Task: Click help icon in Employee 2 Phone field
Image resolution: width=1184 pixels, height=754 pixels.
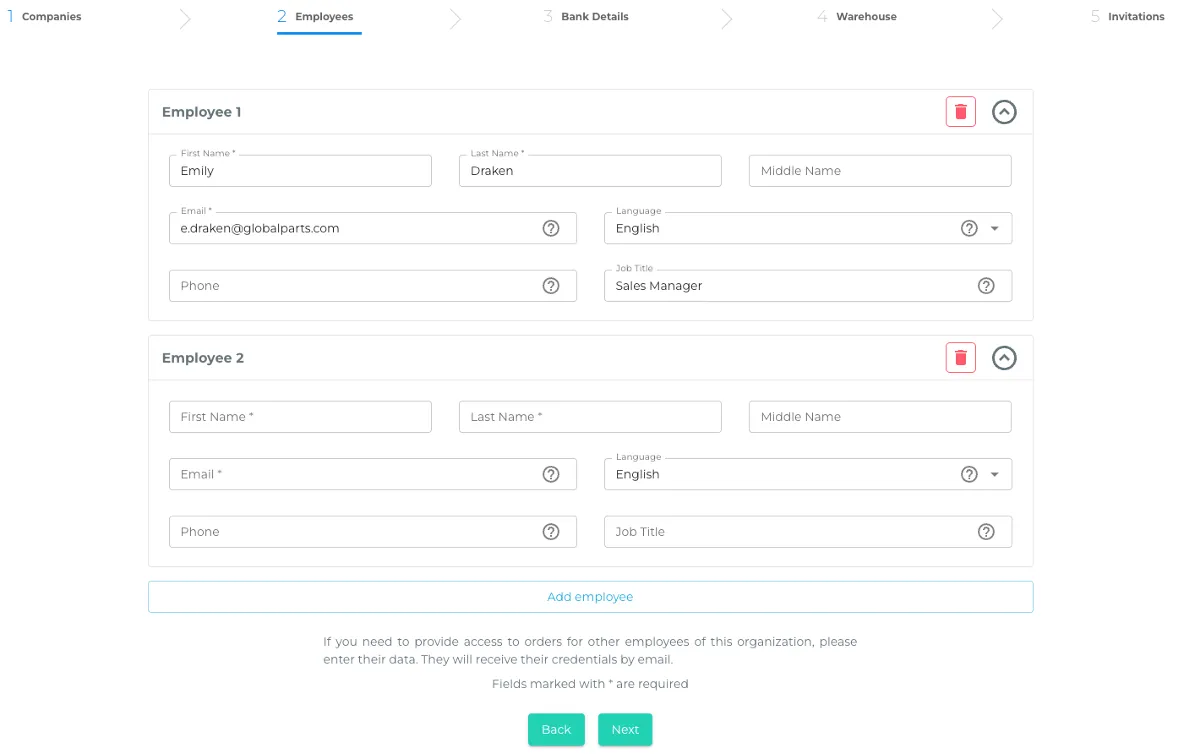Action: click(x=551, y=532)
